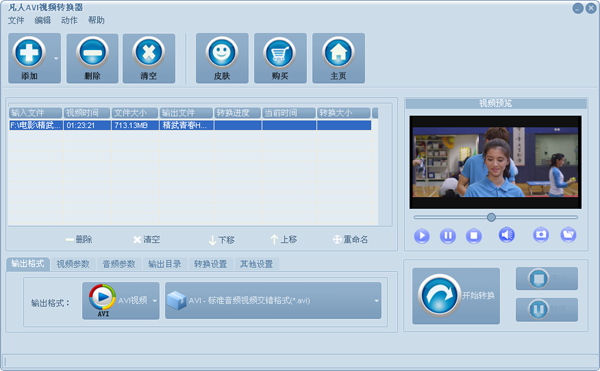Viewport: 600px width, 371px height.
Task: Click the 输出文件 column header
Action: click(x=186, y=113)
